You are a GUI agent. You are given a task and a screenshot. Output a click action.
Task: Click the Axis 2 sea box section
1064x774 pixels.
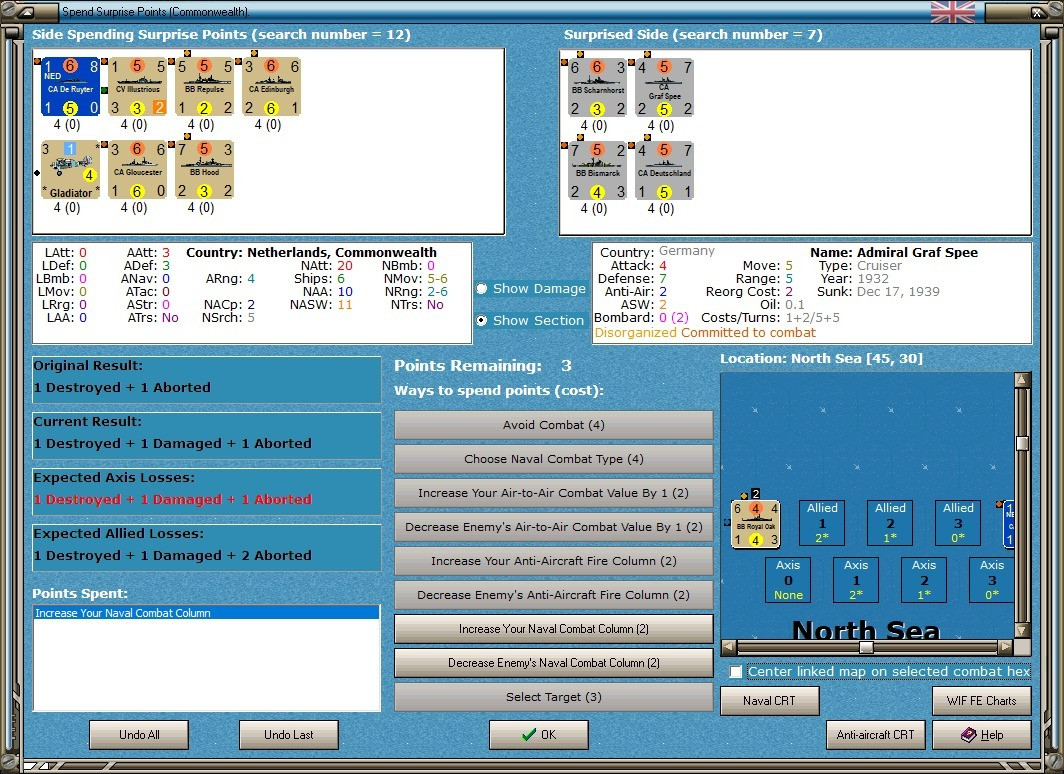click(924, 579)
